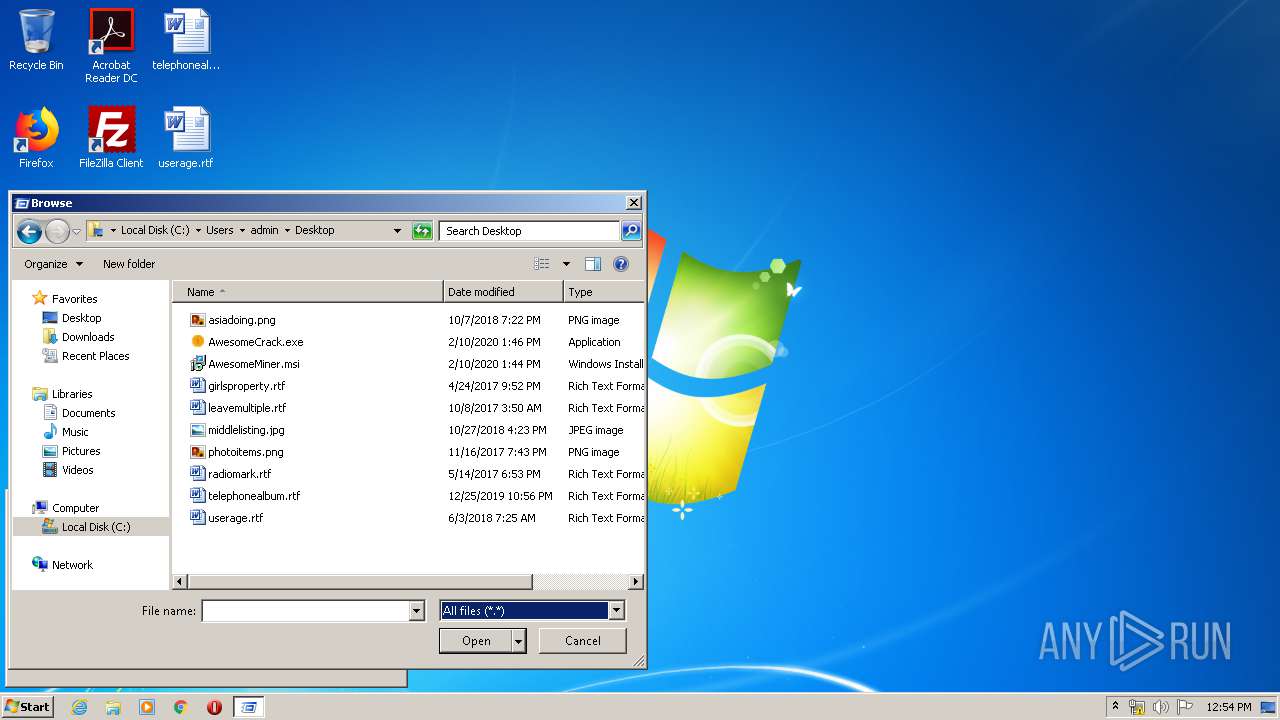Select userage.rtf desktop icon

click(186, 138)
